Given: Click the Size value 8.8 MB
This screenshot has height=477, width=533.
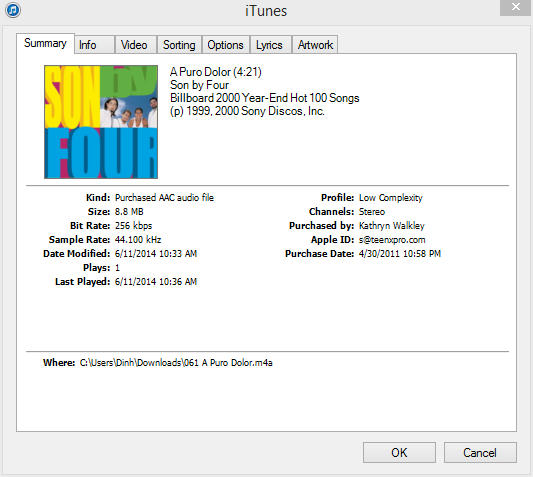Looking at the screenshot, I should [x=129, y=211].
